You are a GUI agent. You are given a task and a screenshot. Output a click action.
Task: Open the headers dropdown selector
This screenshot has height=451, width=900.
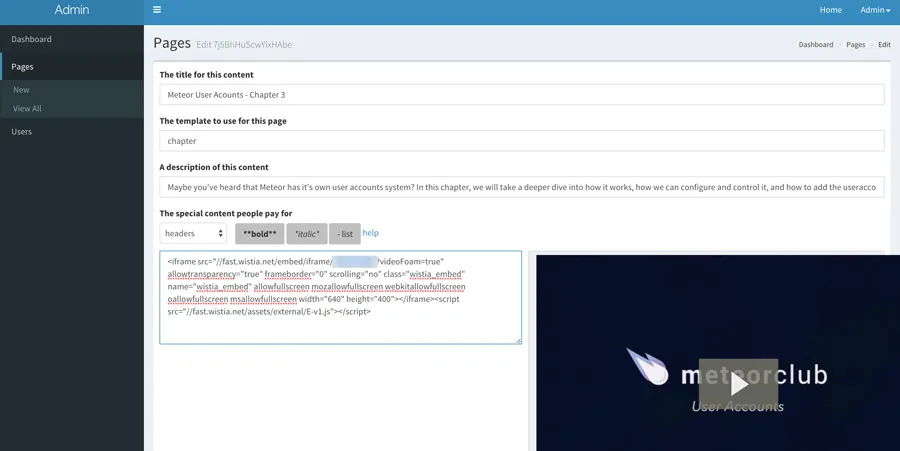coord(193,233)
